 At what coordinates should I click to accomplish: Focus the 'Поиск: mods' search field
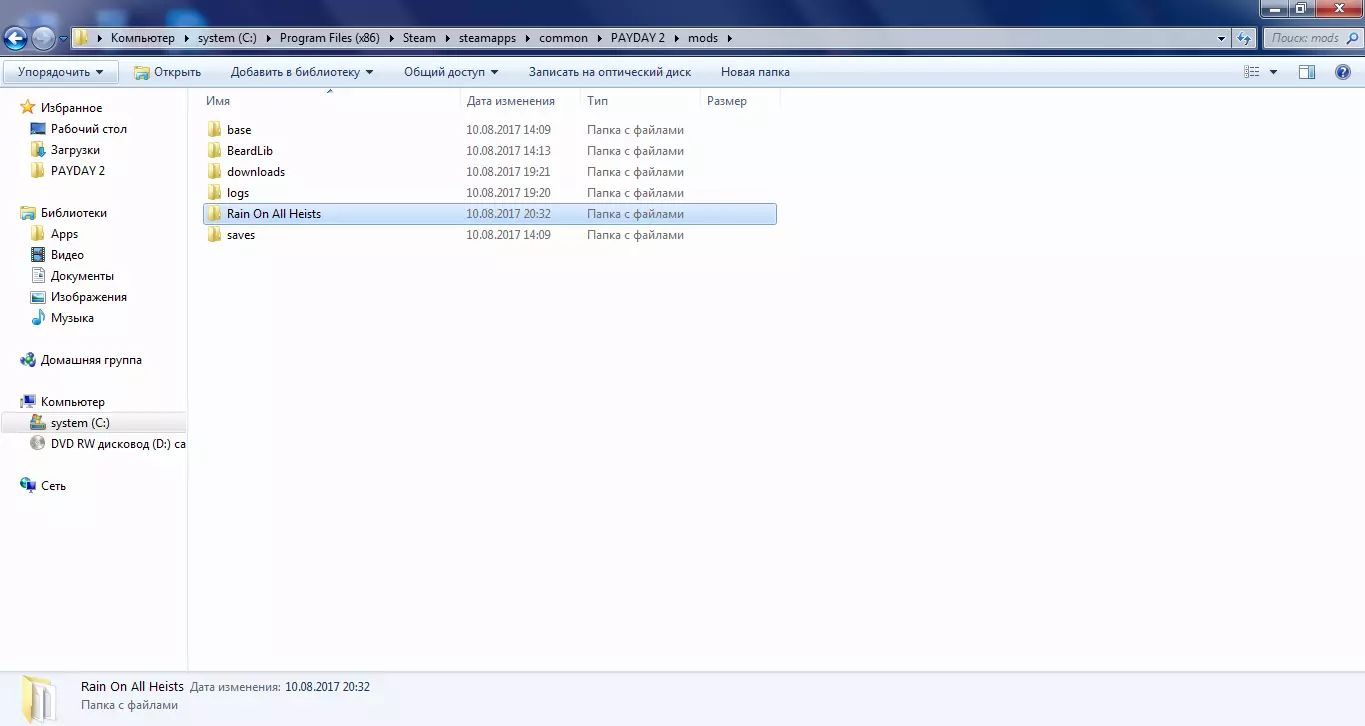(1311, 39)
